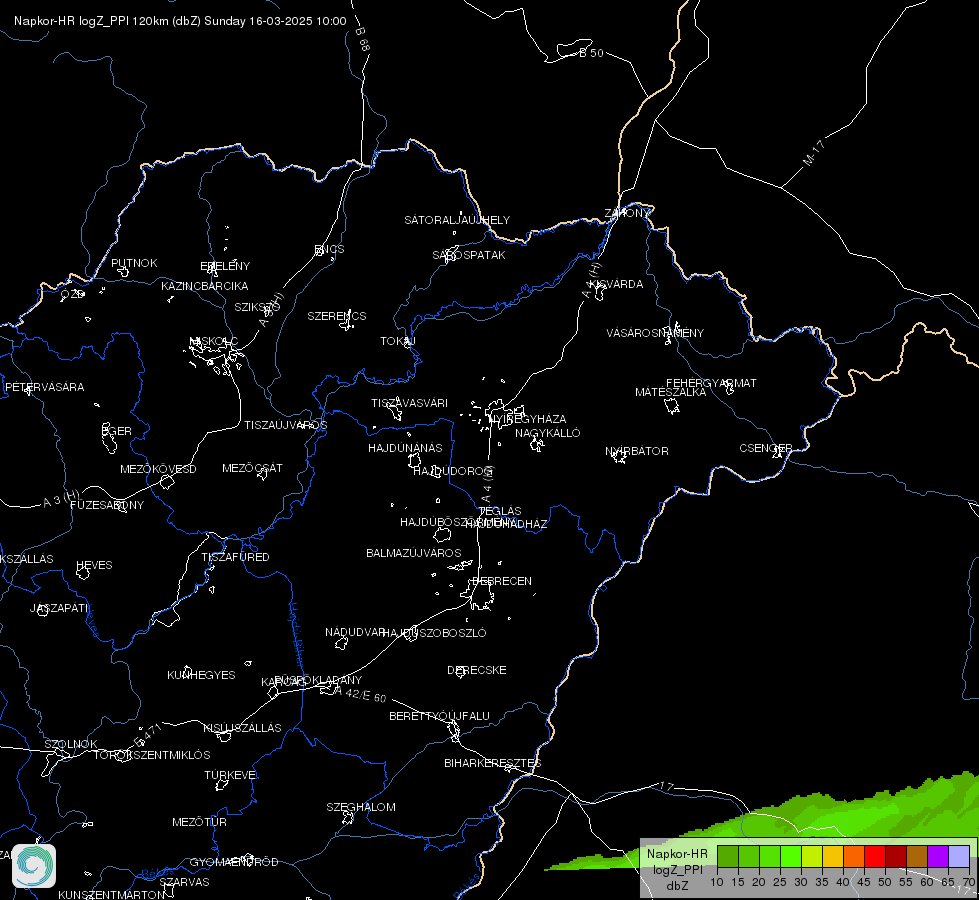Click the HEVES city label
Screen dimensions: 979x900
pos(94,565)
